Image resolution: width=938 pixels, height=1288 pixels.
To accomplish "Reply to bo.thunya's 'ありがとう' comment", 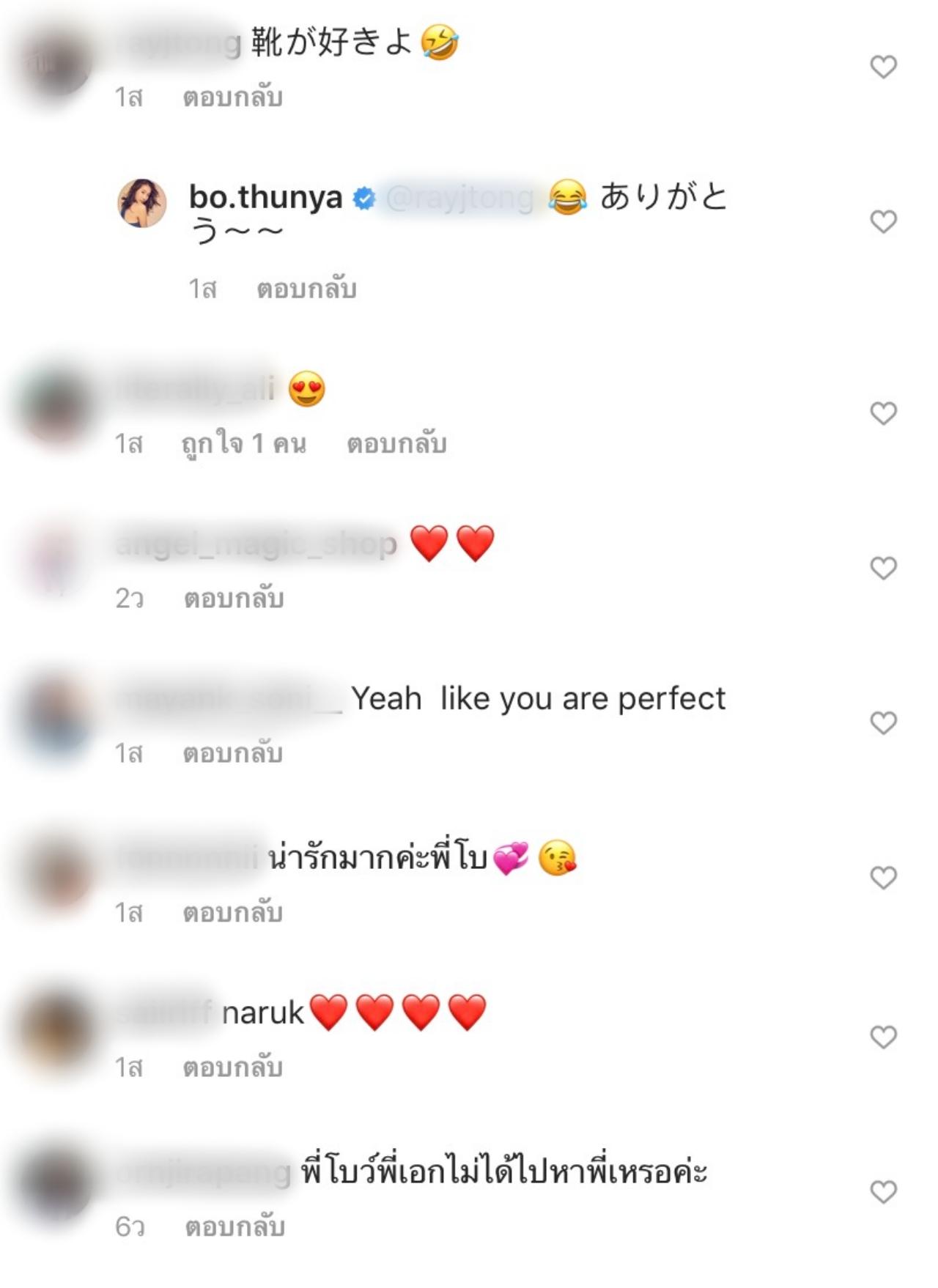I will pyautogui.click(x=306, y=289).
